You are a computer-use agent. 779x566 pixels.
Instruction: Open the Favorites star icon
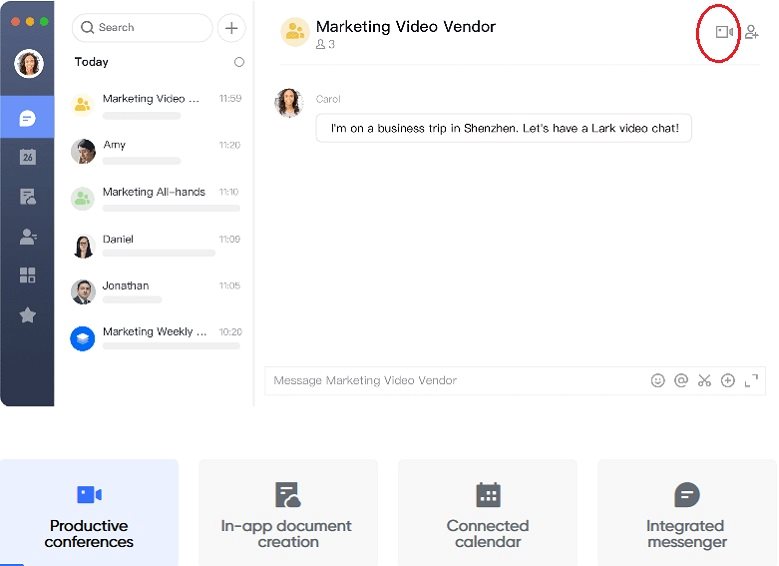point(28,315)
